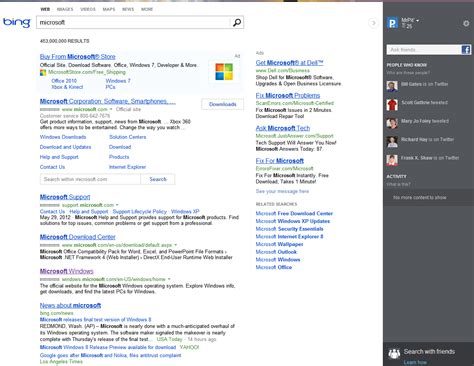This screenshot has height=366, width=474.
Task: Click Support Lifecycle Policy link
Action: tap(140, 212)
